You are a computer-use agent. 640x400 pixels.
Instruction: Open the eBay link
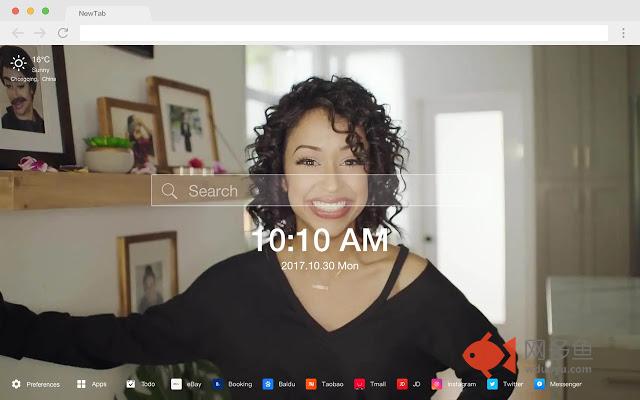(x=194, y=384)
